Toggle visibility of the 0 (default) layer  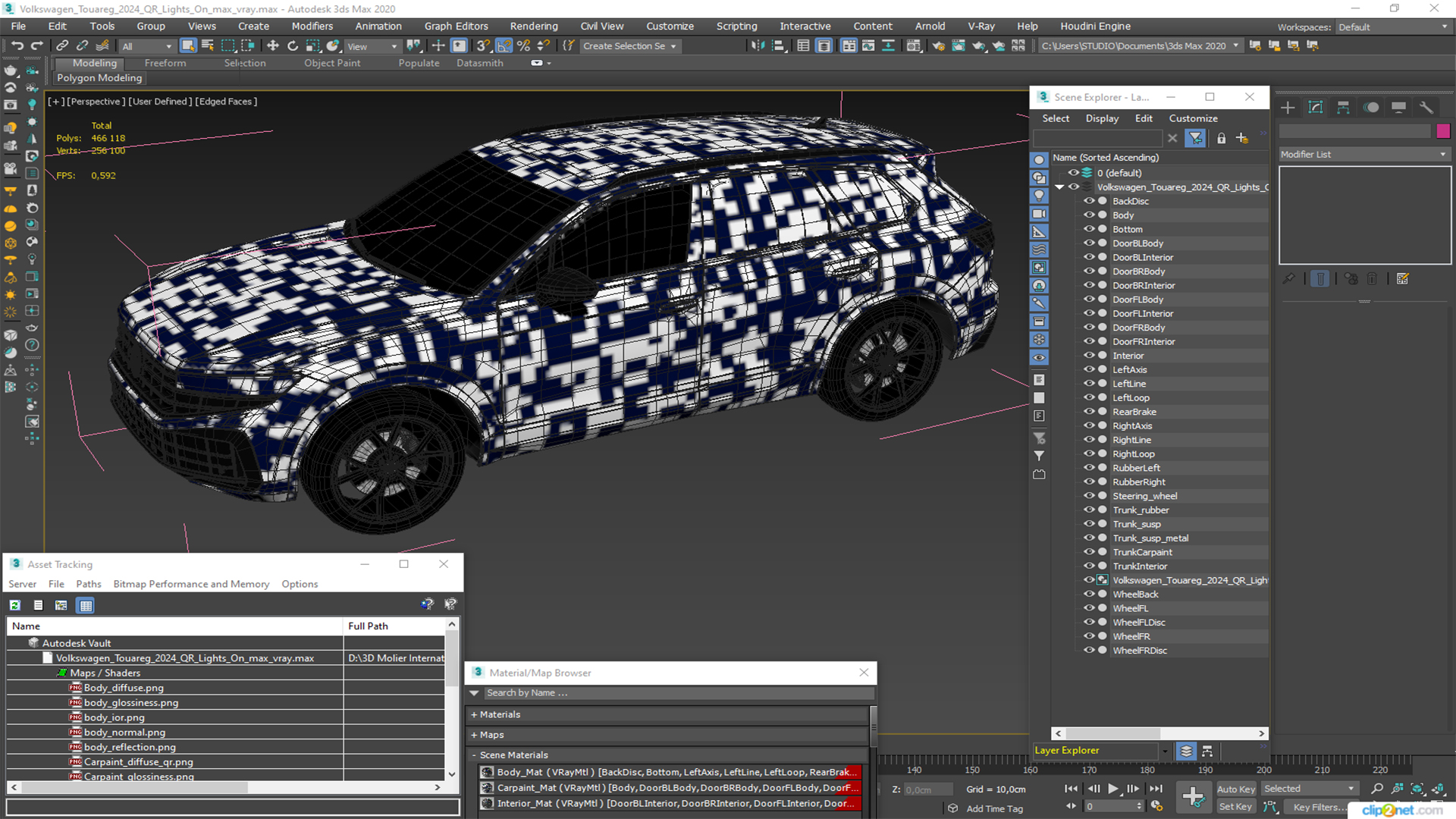tap(1074, 173)
